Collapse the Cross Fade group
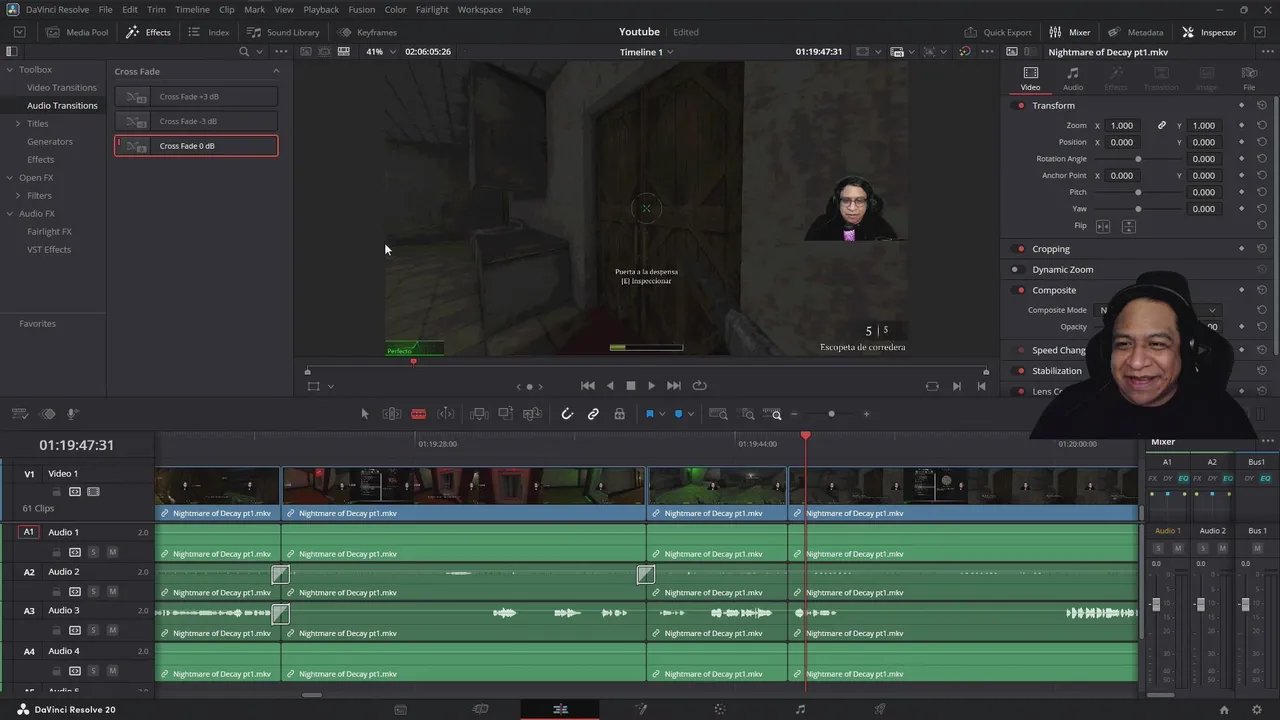The width and height of the screenshot is (1280, 720). [276, 71]
